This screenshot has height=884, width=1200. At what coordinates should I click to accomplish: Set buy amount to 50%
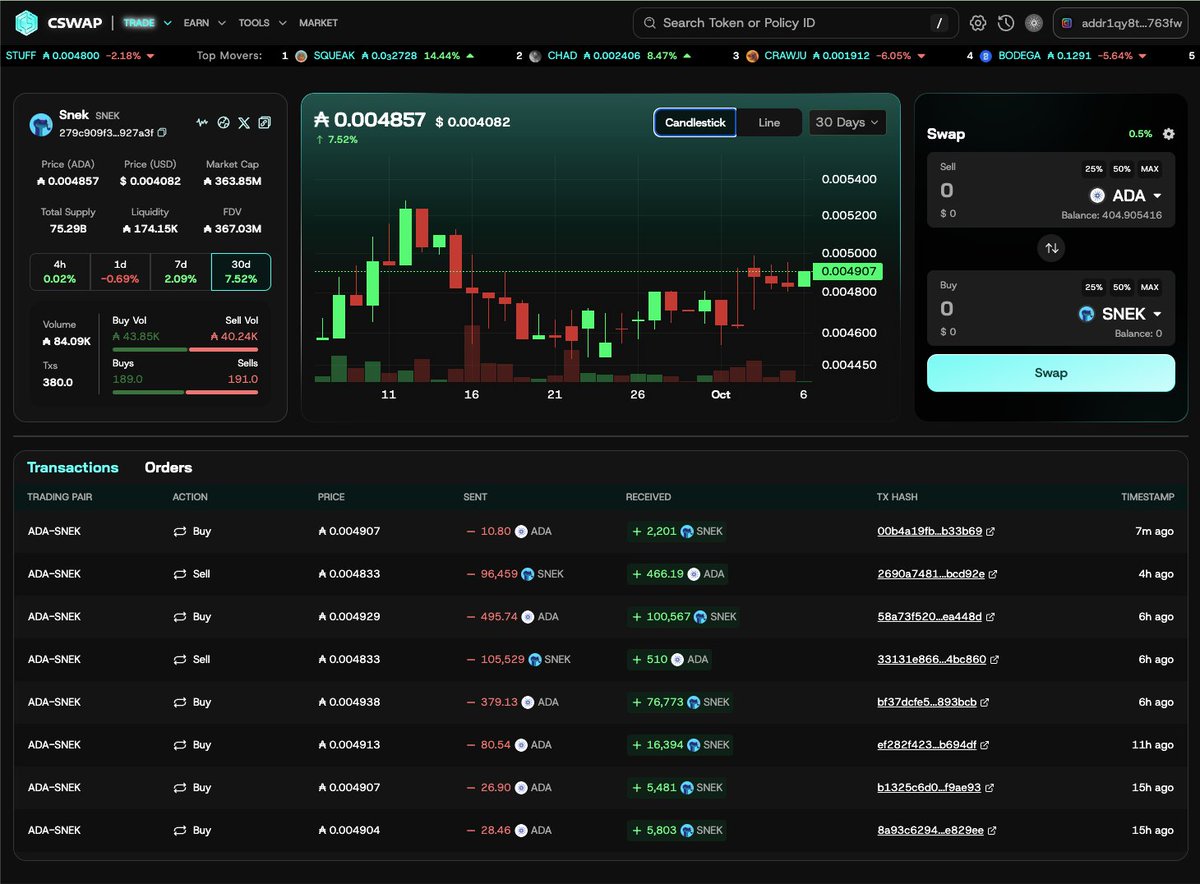[1122, 287]
